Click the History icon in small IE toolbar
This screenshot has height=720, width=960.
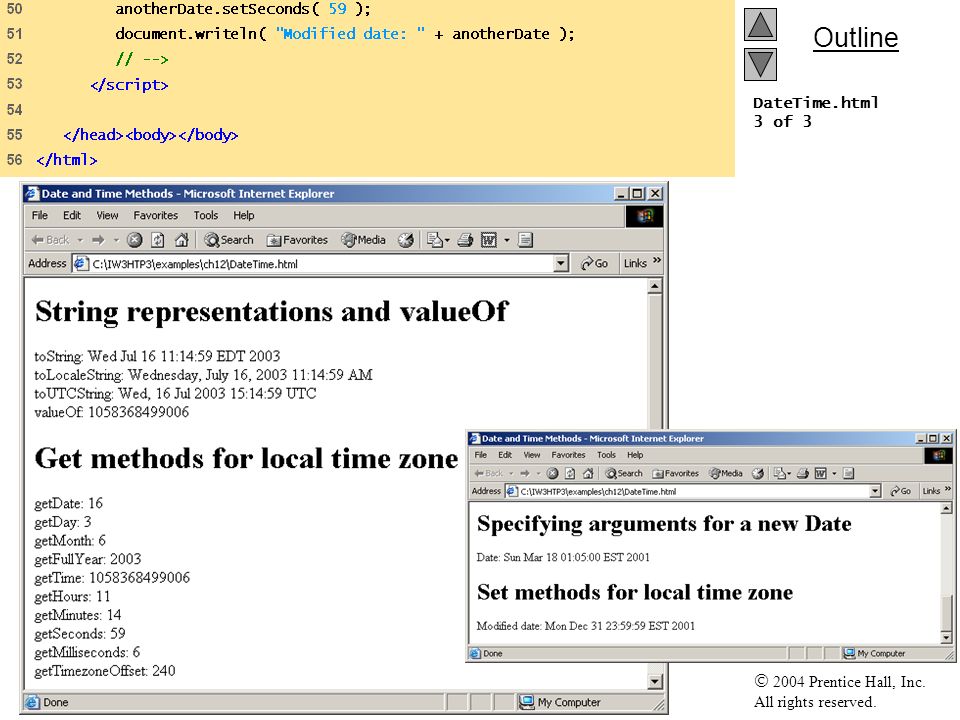click(758, 473)
